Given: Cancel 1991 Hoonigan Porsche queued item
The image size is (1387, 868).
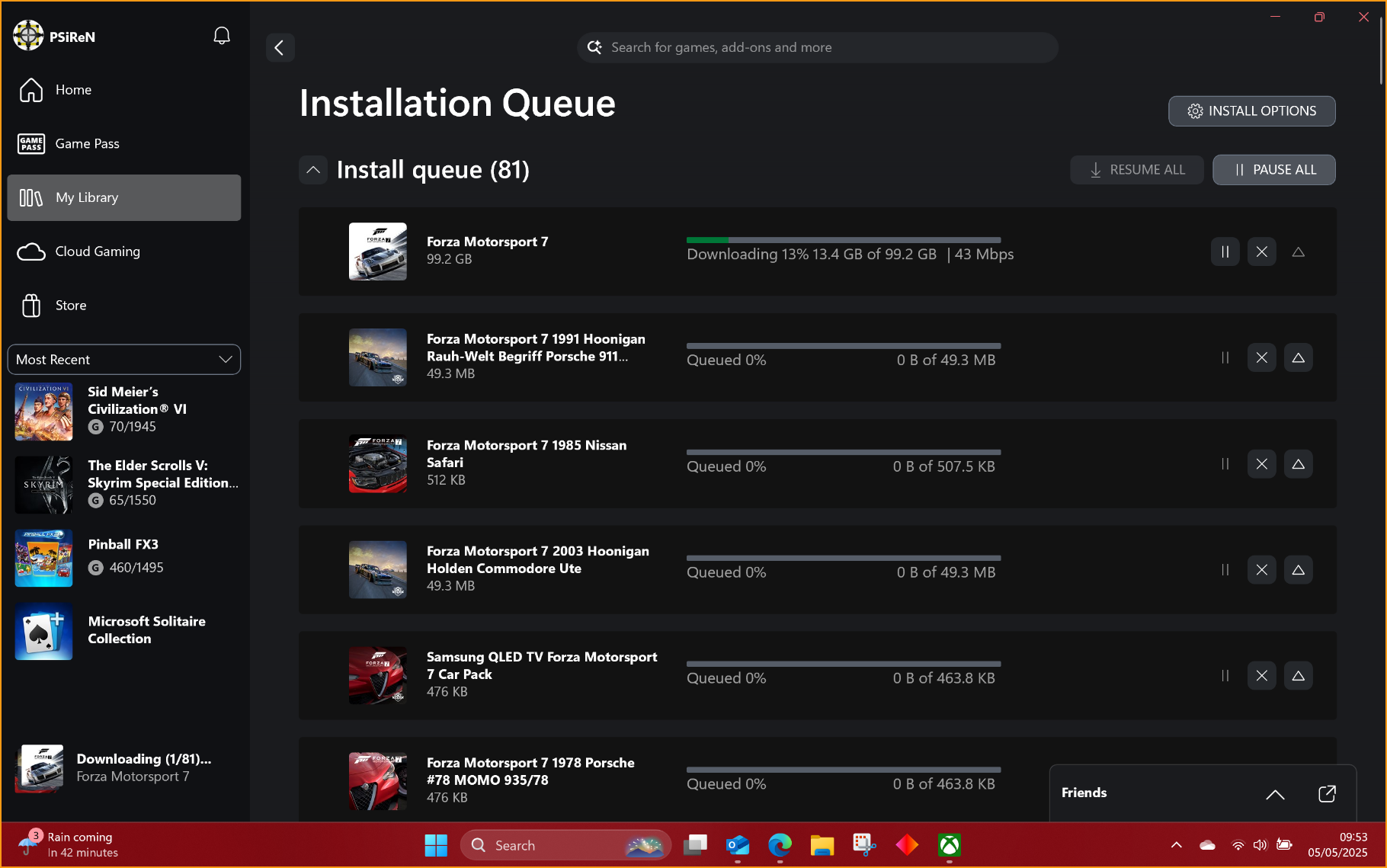Looking at the screenshot, I should 1261,357.
